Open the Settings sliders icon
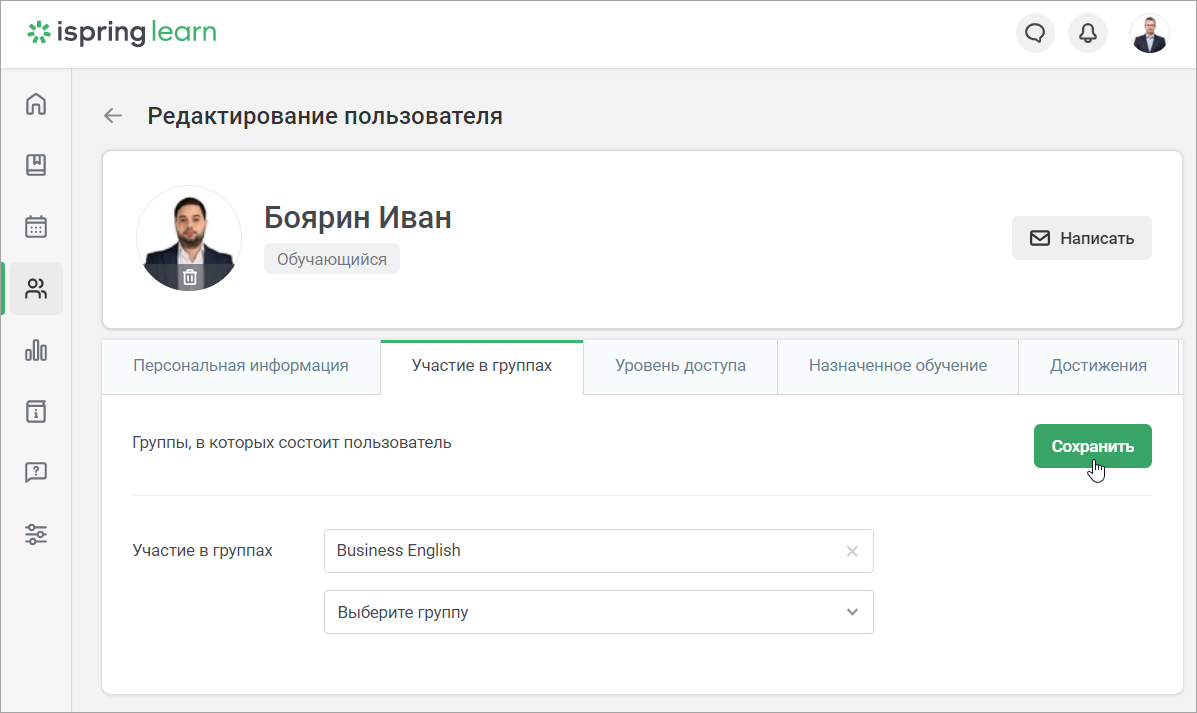1197x713 pixels. [36, 534]
